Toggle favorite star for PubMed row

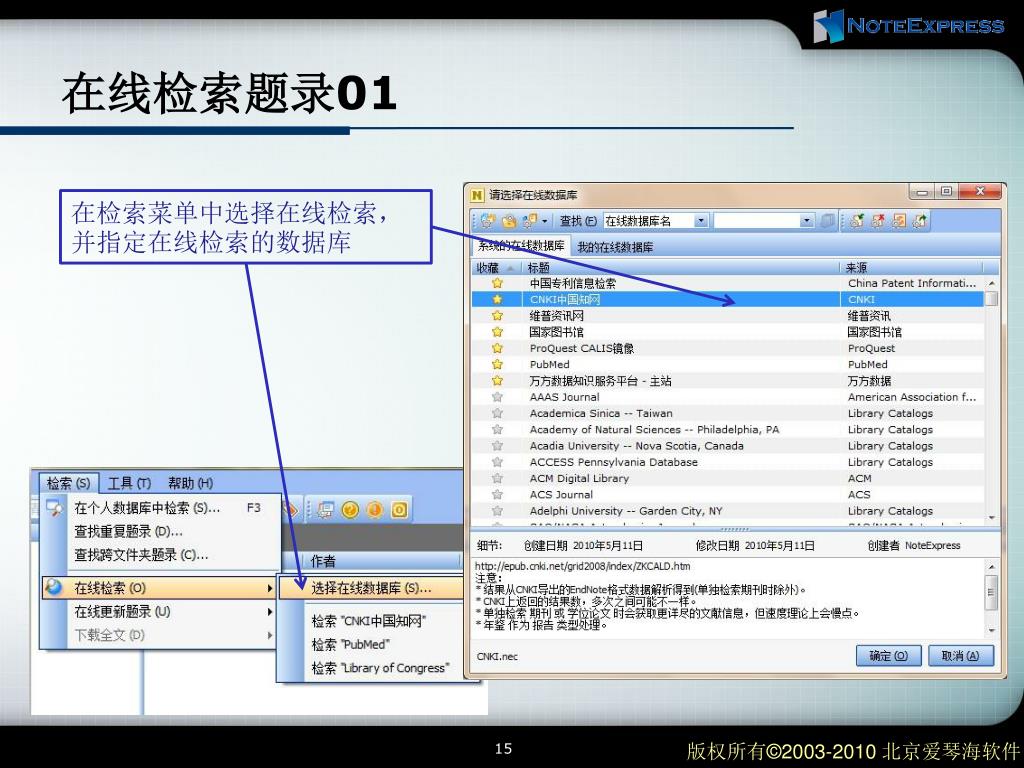click(498, 364)
